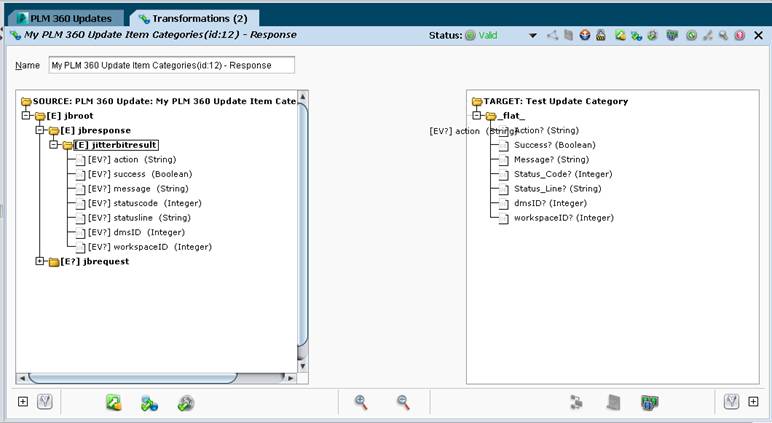Click the gray tool icon after the round green icon
The height and width of the screenshot is (423, 772).
[x=708, y=35]
